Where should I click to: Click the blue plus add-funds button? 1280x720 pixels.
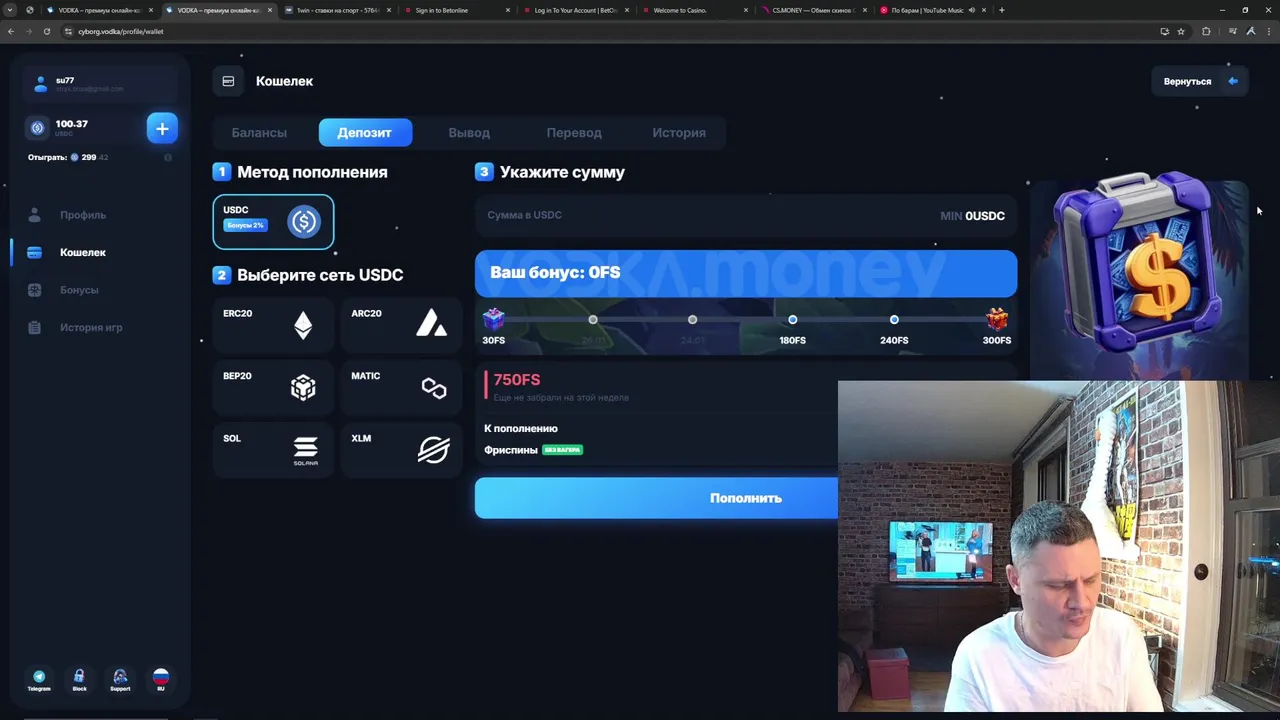coord(162,128)
